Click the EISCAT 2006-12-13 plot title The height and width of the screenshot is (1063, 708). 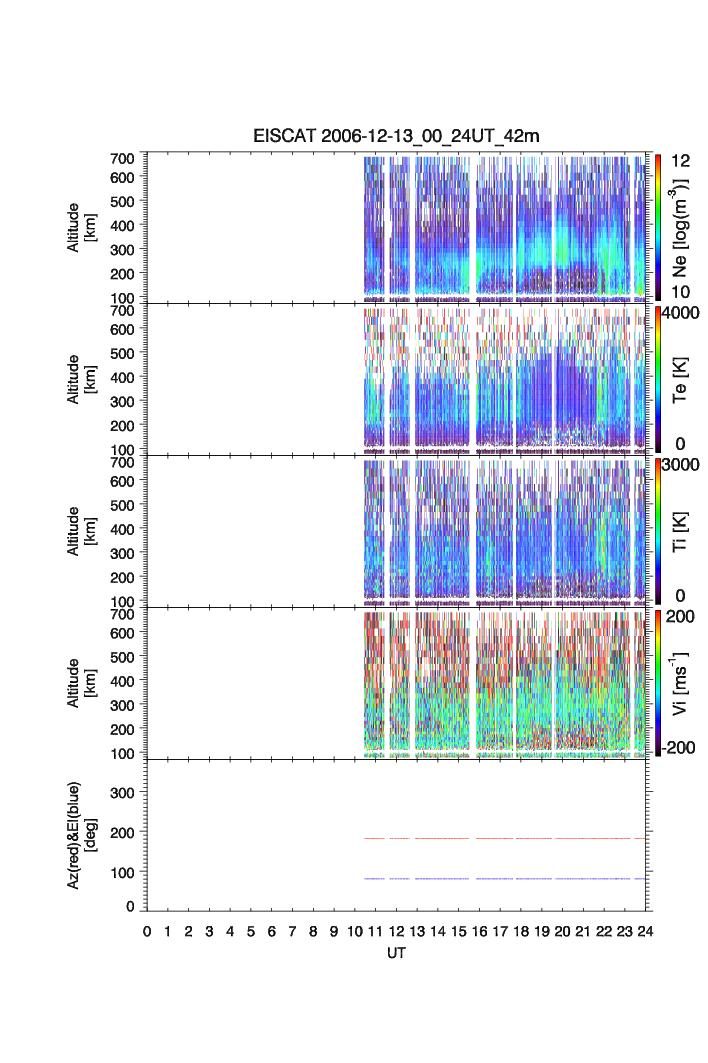(396, 137)
